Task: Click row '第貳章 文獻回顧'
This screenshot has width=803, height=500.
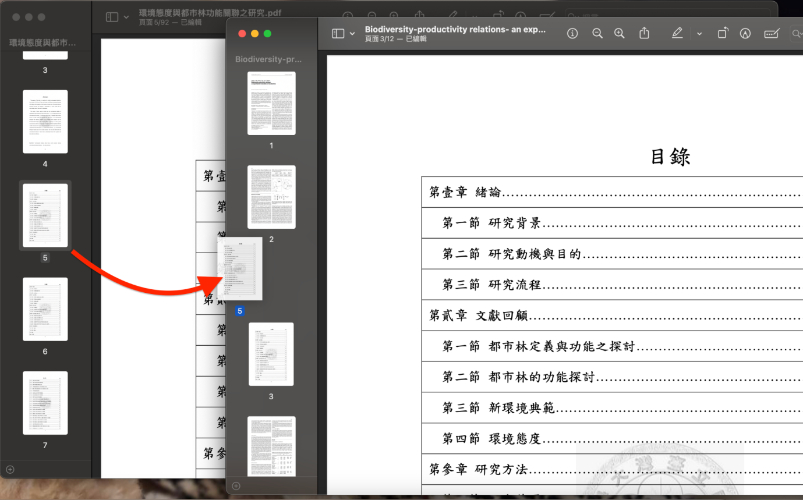Action: click(x=612, y=315)
